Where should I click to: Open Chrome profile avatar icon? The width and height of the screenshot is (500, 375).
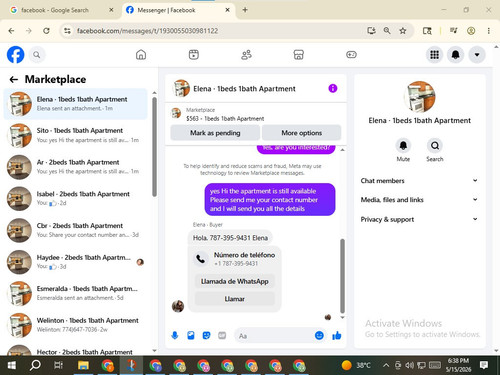471,31
